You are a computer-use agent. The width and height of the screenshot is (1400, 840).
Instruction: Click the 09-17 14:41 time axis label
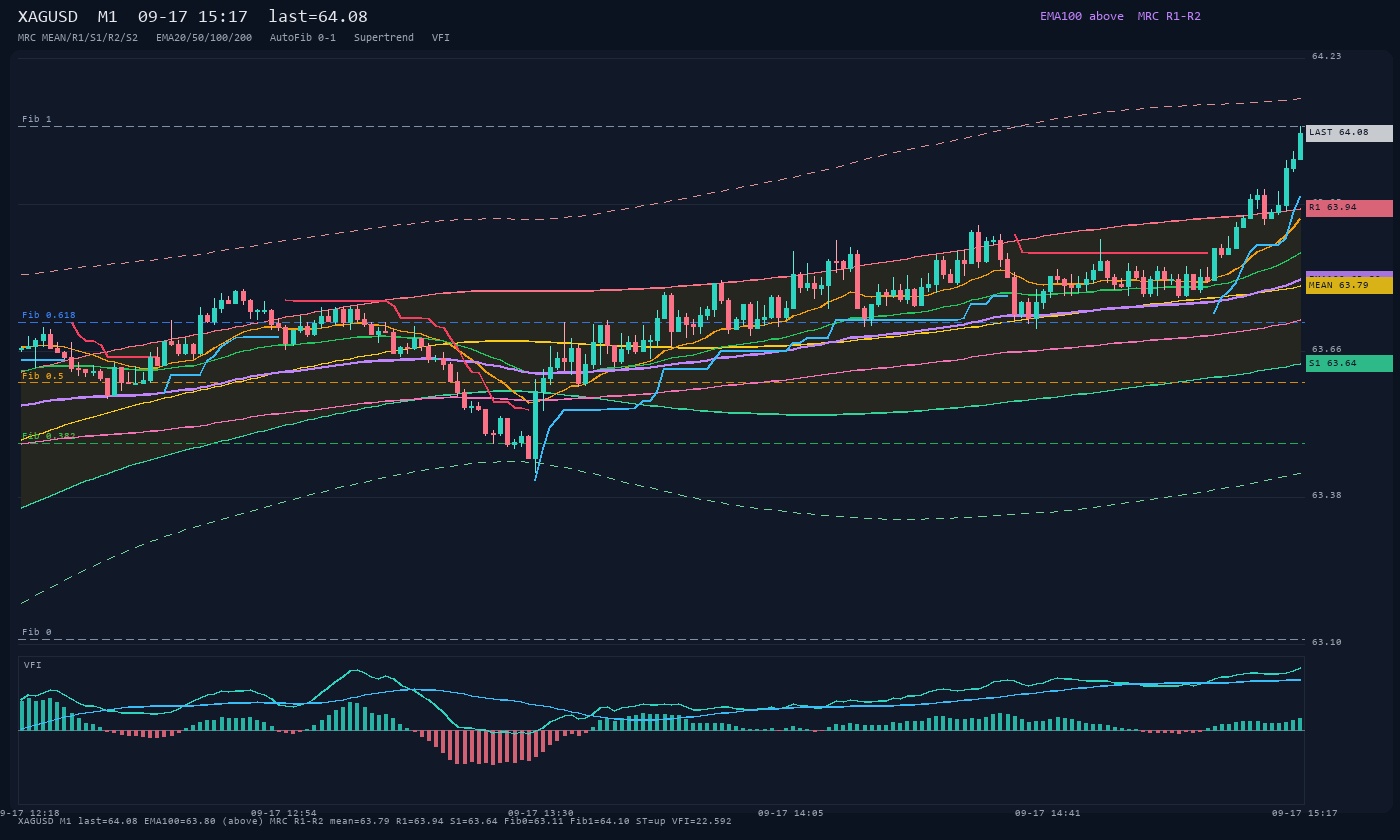1047,813
